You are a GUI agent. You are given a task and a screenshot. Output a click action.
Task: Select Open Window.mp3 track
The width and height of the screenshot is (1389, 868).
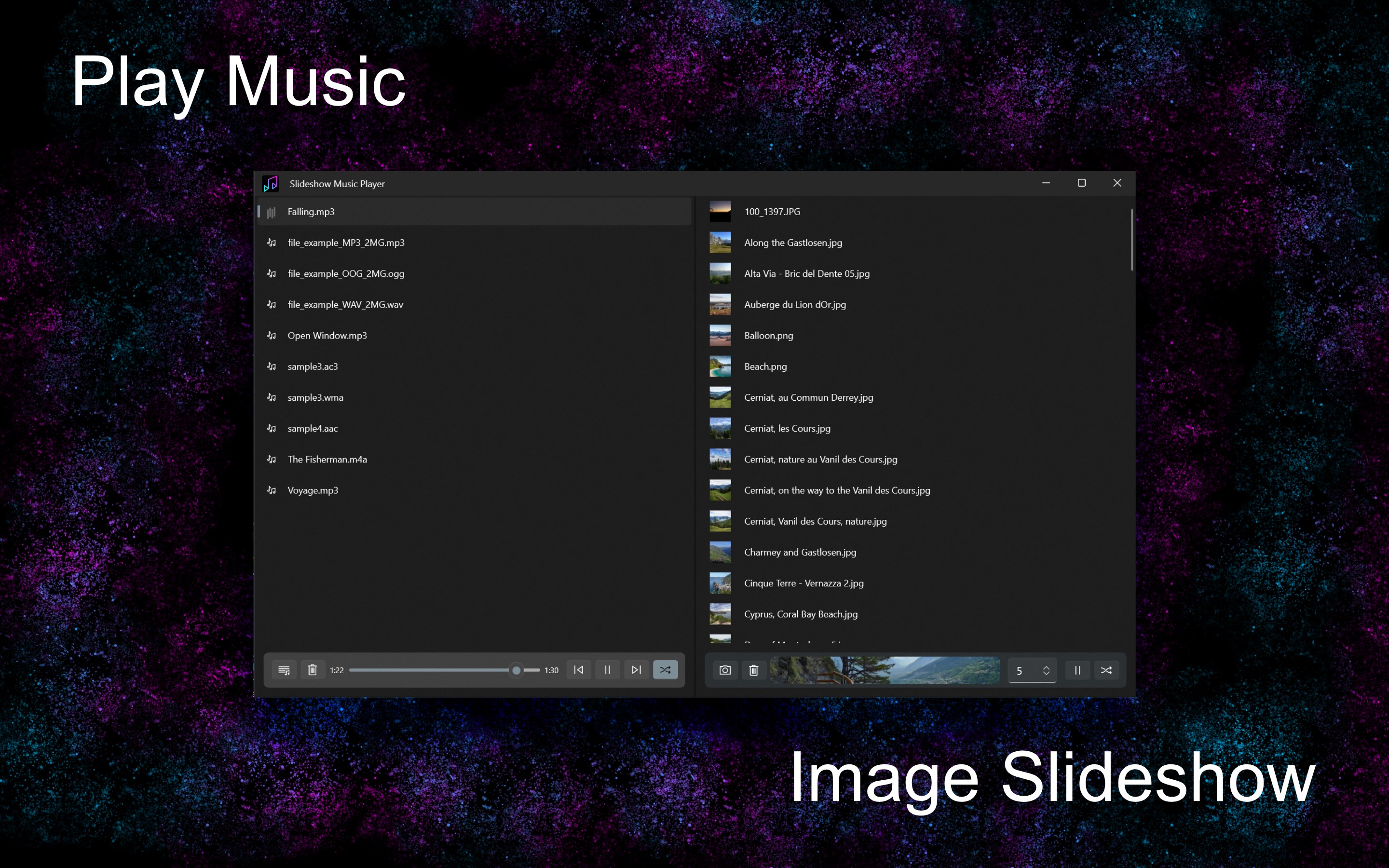click(327, 335)
